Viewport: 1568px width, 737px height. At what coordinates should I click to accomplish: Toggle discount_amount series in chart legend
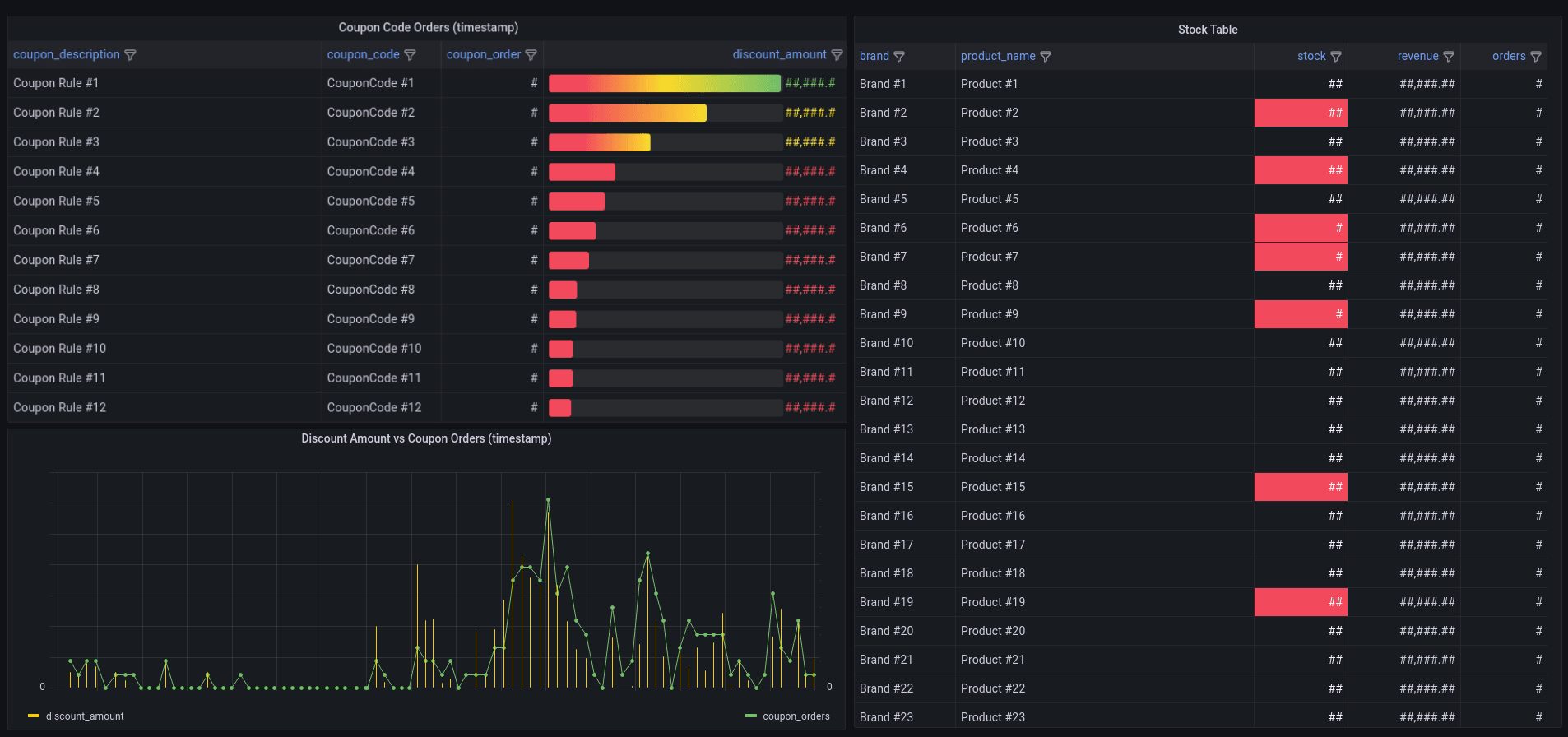(84, 716)
